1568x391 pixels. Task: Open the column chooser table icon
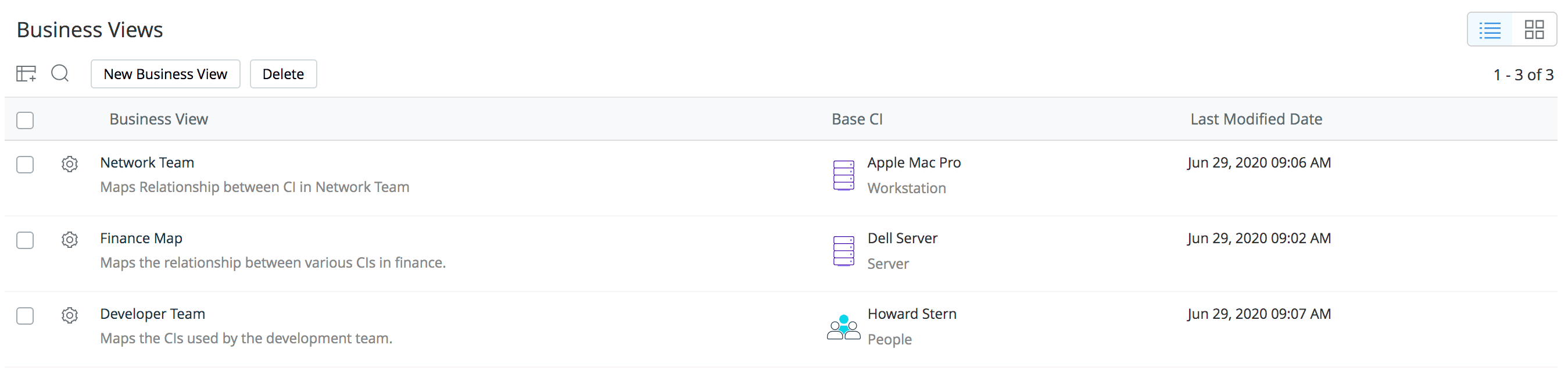(x=26, y=74)
